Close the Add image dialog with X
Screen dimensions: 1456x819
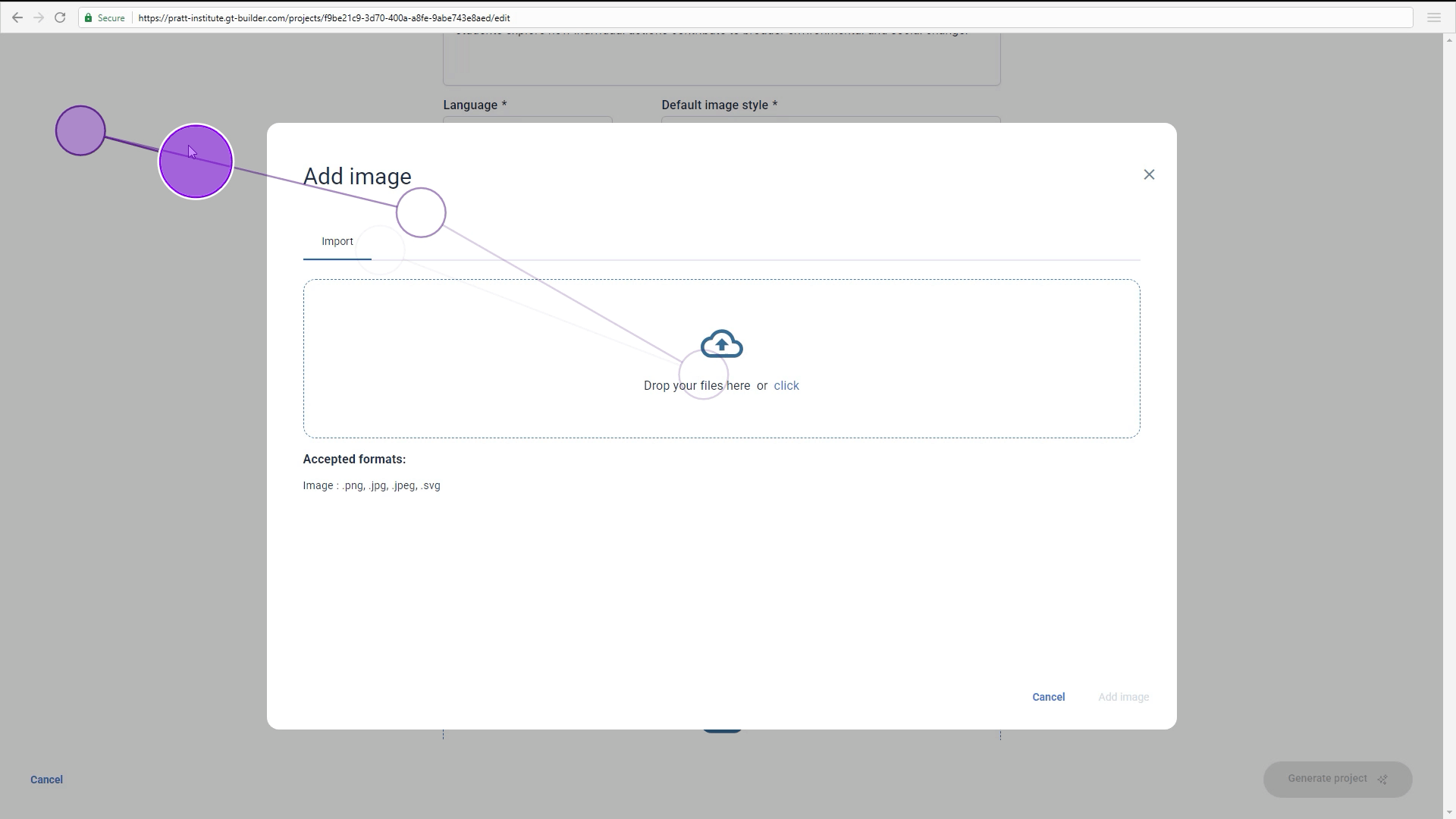click(1149, 174)
